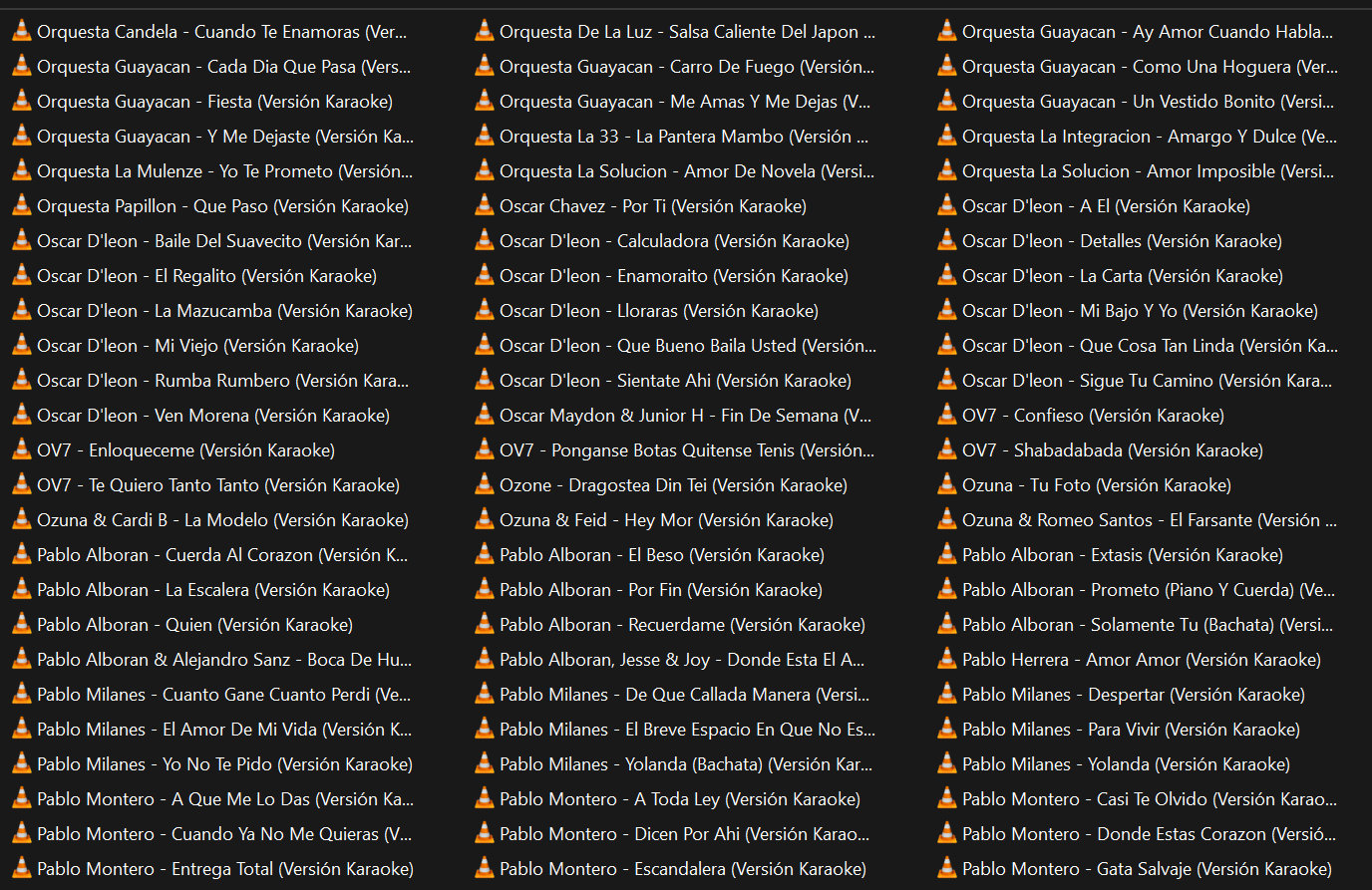The width and height of the screenshot is (1372, 890).
Task: Click the file icon for Ozuna Tu Foto
Action: pyautogui.click(x=947, y=485)
